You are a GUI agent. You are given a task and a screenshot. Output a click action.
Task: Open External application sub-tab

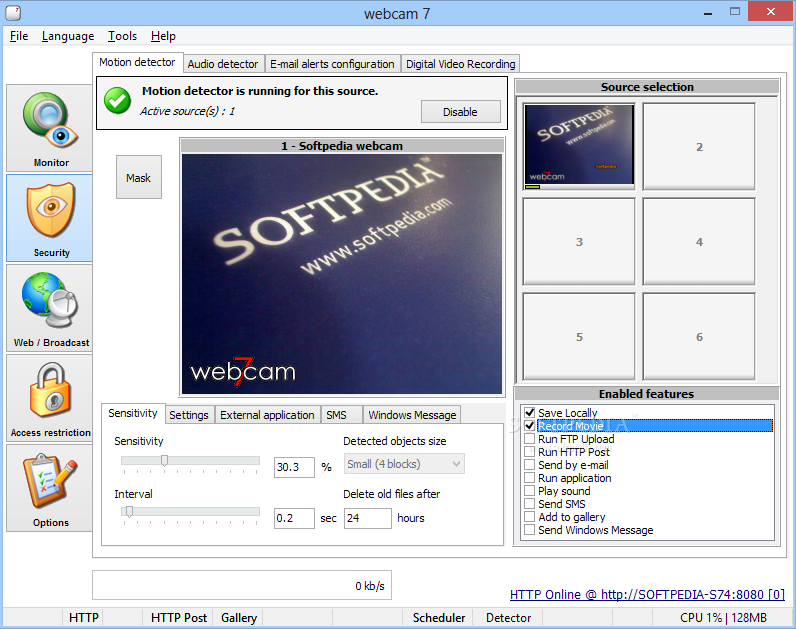click(x=267, y=415)
